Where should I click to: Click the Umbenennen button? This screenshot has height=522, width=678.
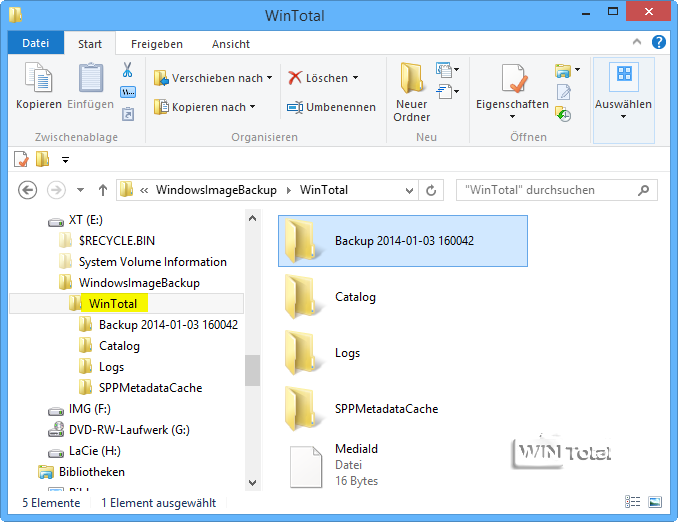tap(331, 107)
